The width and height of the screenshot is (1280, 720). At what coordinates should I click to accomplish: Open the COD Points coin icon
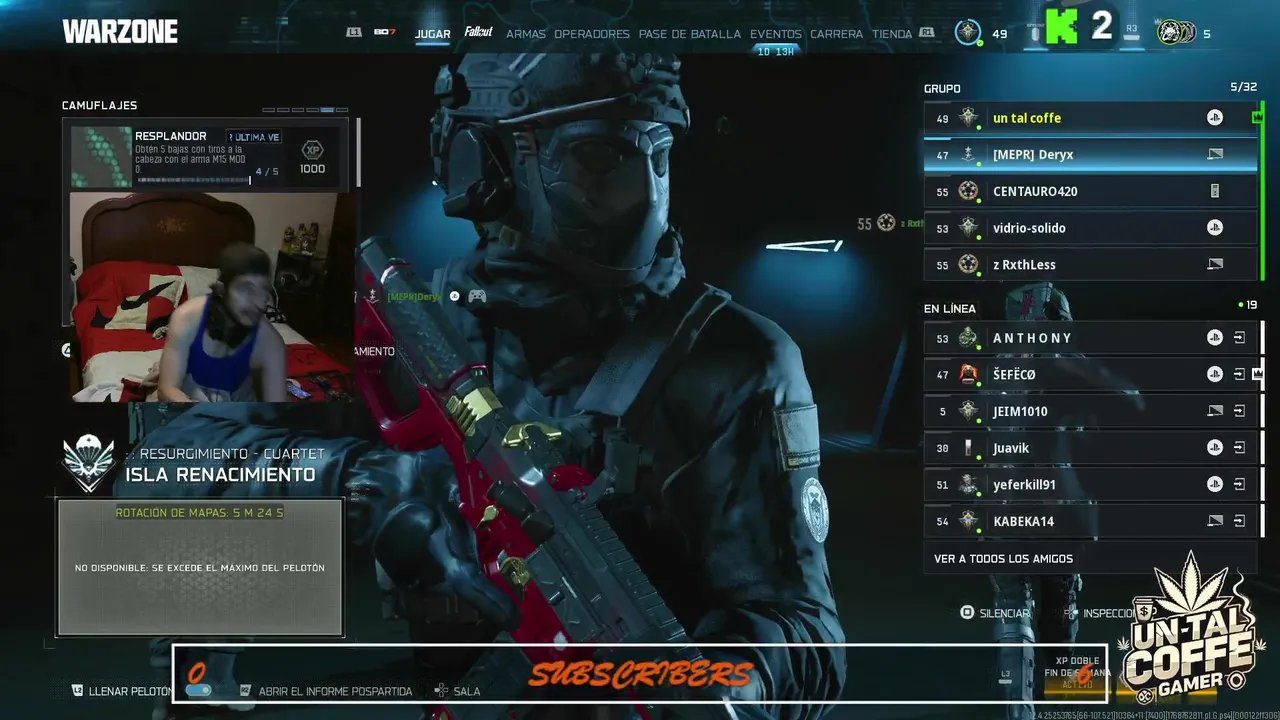[1175, 33]
